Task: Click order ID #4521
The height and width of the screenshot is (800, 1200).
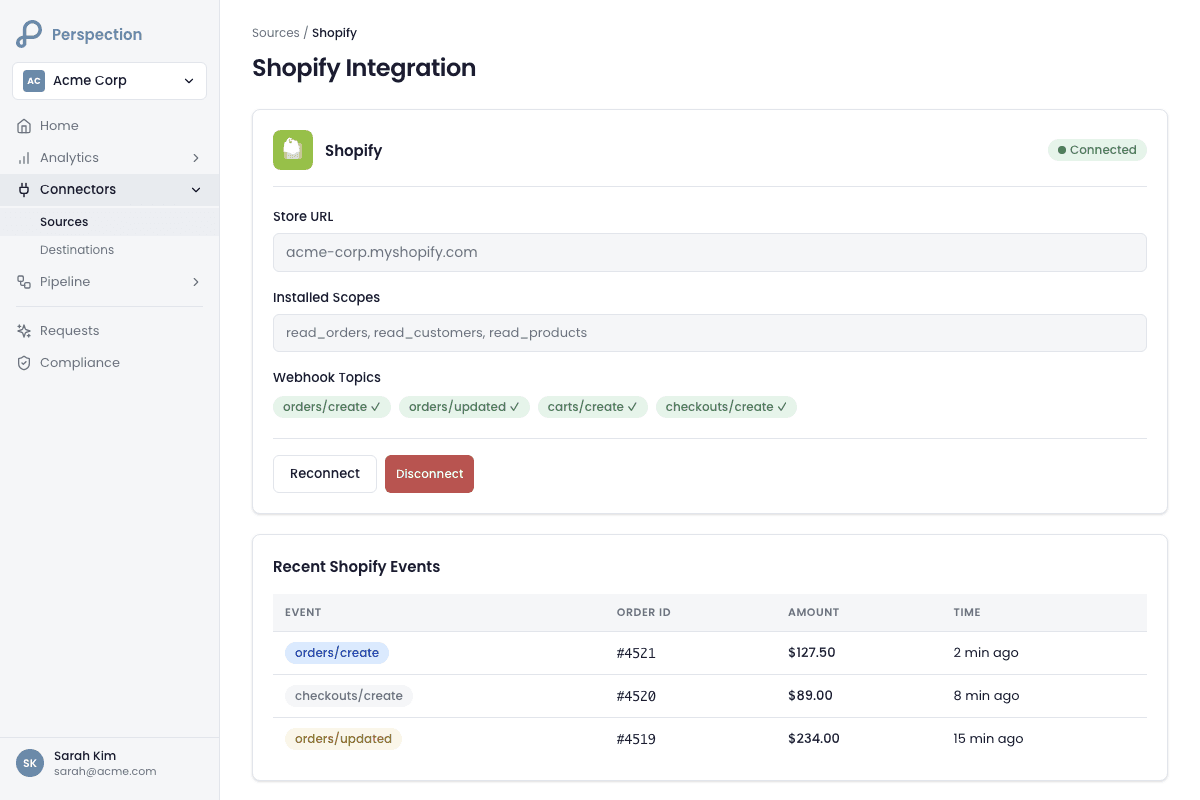Action: pyautogui.click(x=636, y=653)
